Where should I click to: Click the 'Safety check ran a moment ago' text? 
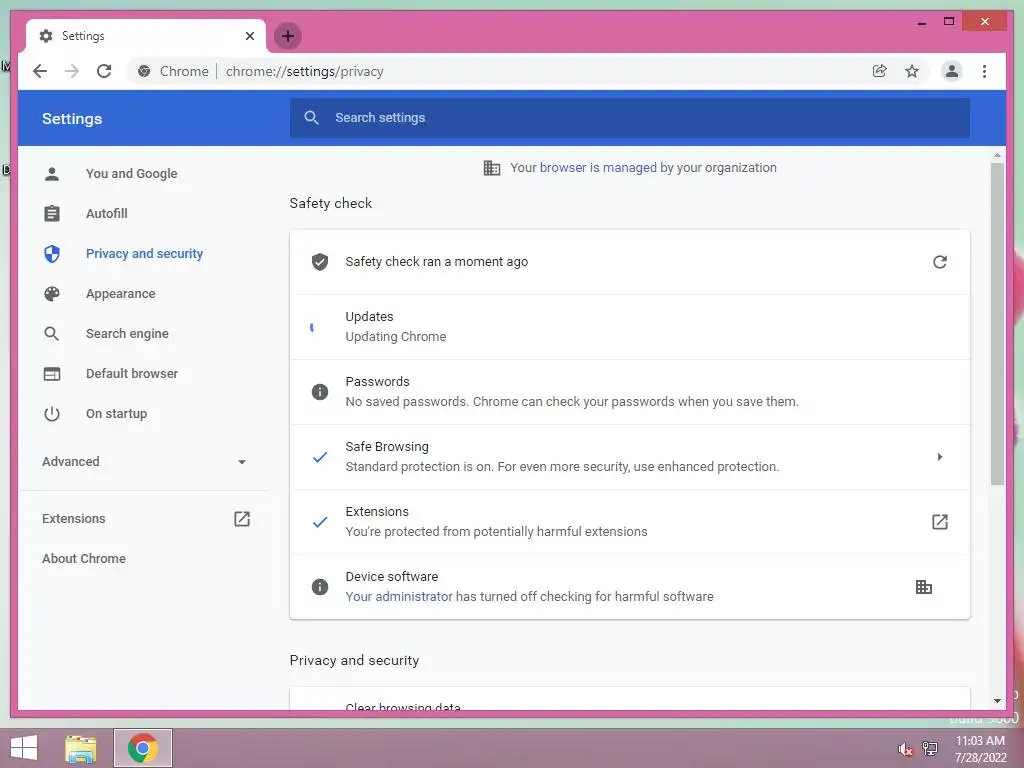point(436,262)
